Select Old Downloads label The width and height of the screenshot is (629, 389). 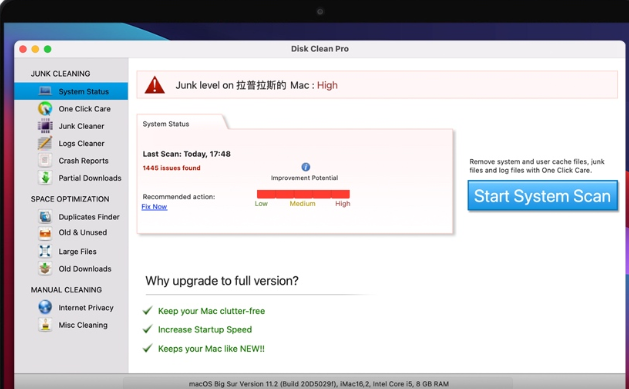[x=85, y=269]
